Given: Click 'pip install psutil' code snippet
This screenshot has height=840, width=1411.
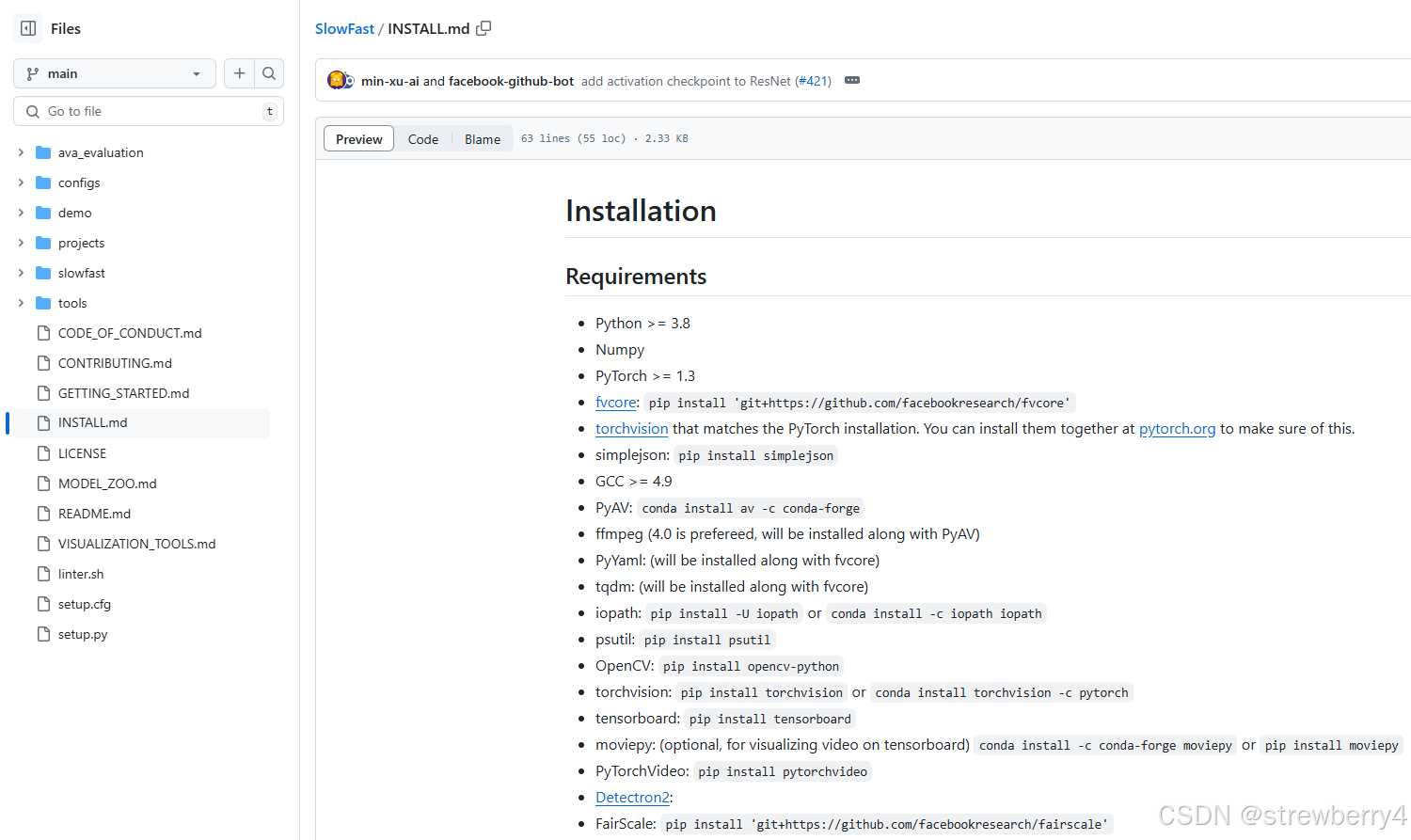Looking at the screenshot, I should pyautogui.click(x=707, y=640).
